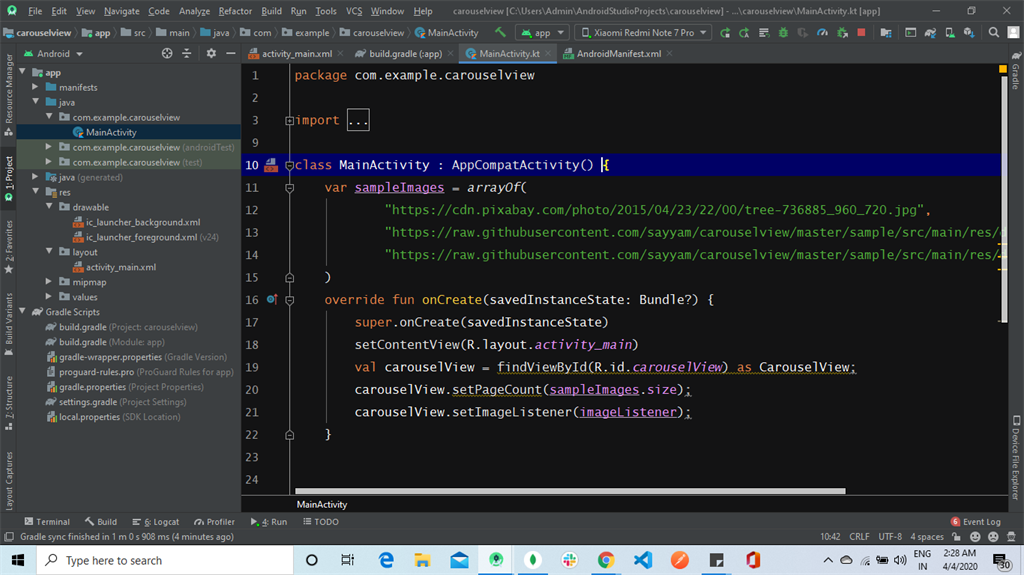1024x575 pixels.
Task: Click the Search Everywhere magnifier icon
Action: pos(994,32)
